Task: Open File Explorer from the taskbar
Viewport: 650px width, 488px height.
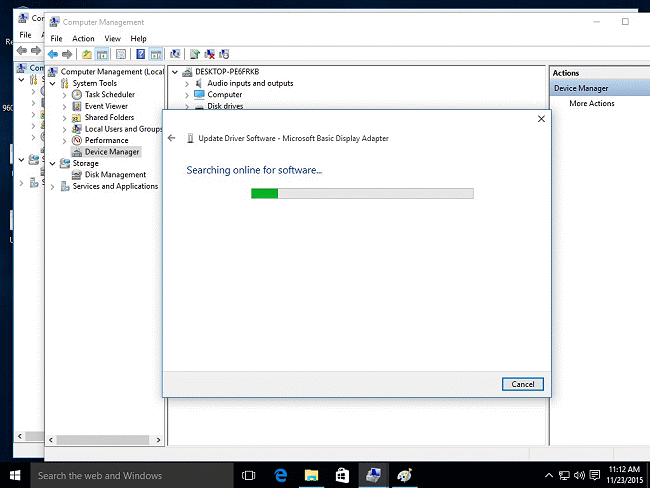Action: [x=311, y=475]
